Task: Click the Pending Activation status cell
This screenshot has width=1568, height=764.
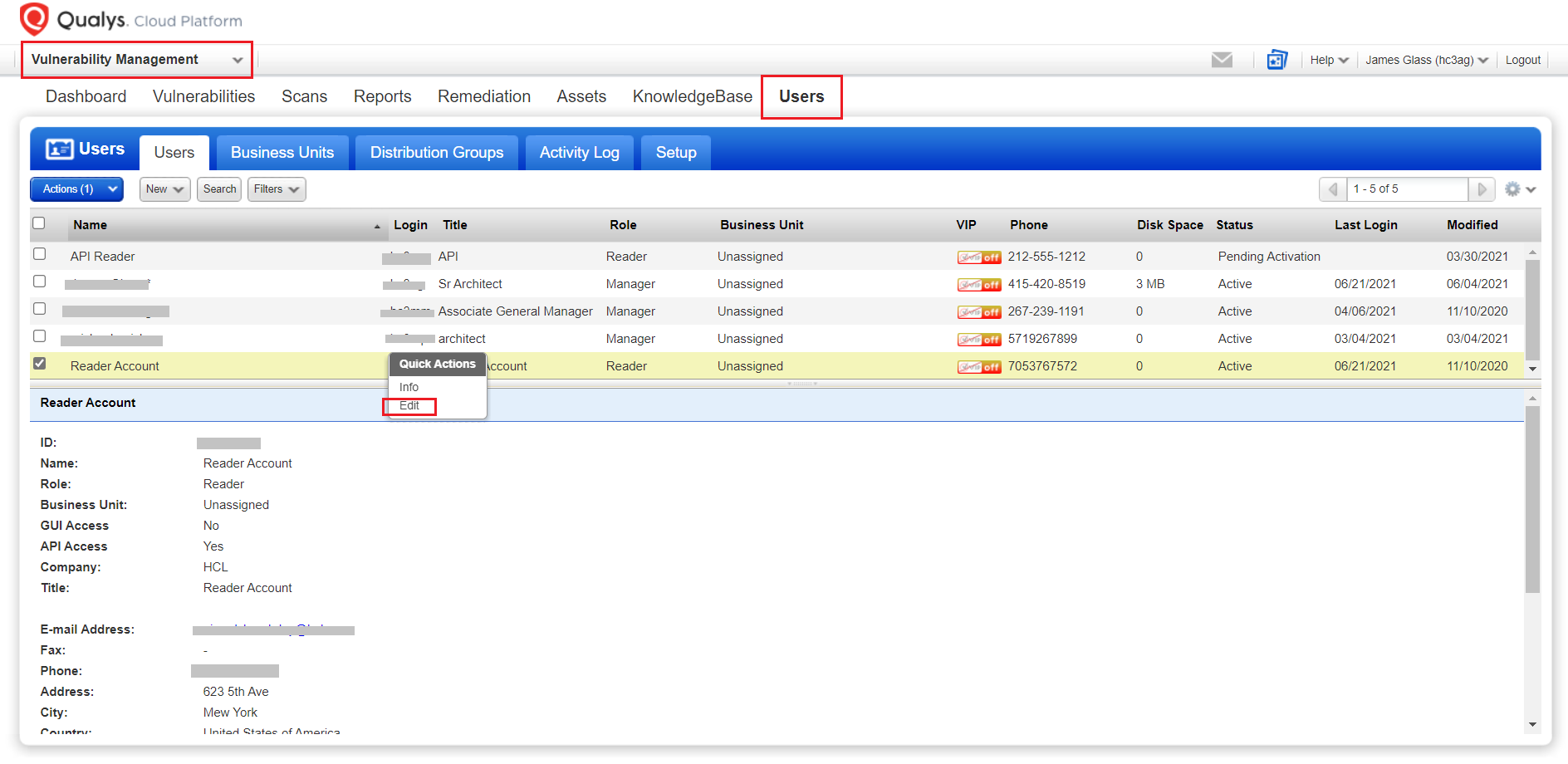Action: point(1269,257)
